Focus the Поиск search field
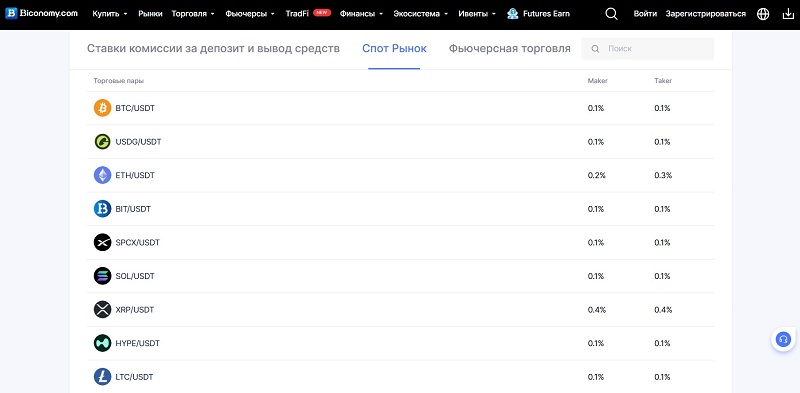Viewport: 800px width, 393px height. (648, 49)
